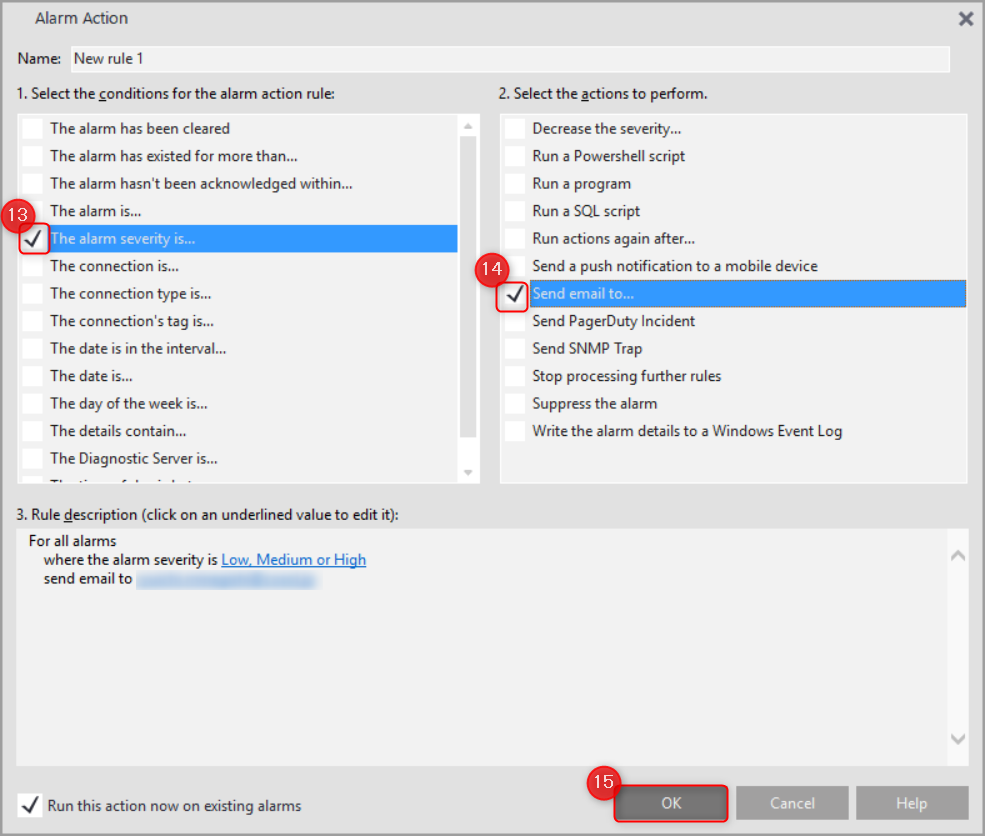Click the rule description scroll-down chevron

(x=958, y=739)
